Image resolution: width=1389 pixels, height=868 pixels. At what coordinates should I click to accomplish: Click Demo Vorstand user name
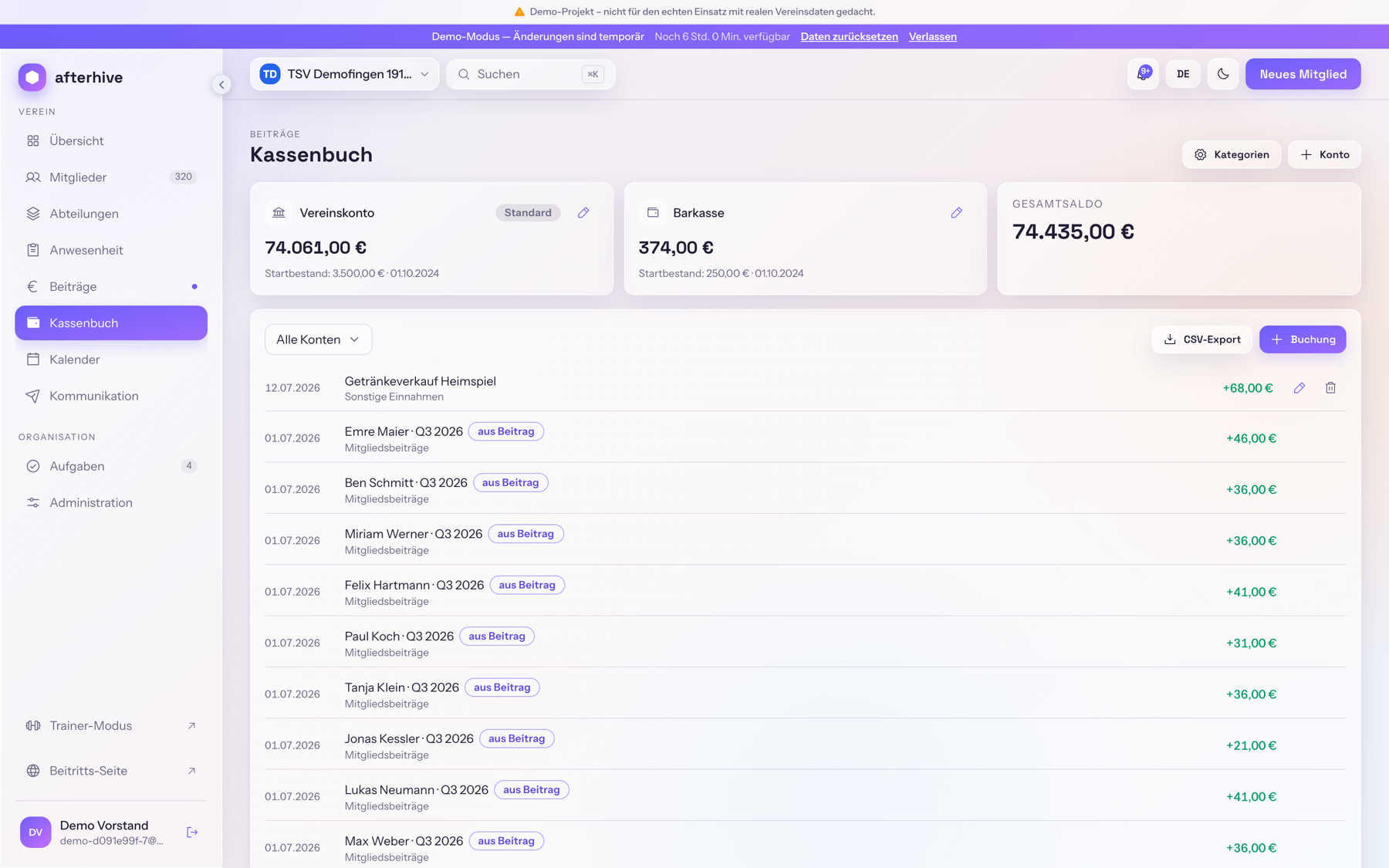pyautogui.click(x=103, y=826)
